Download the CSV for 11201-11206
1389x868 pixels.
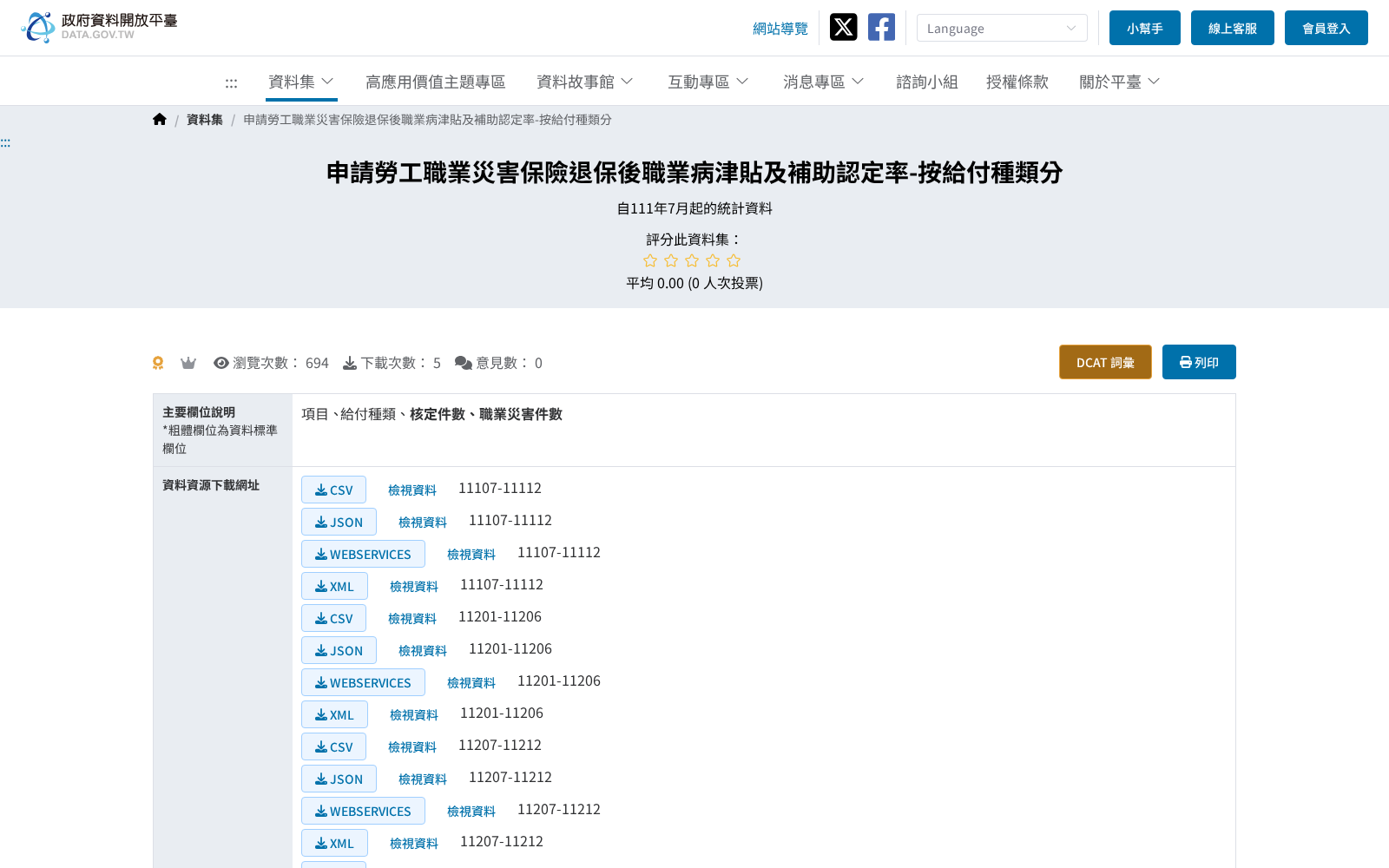pos(333,618)
